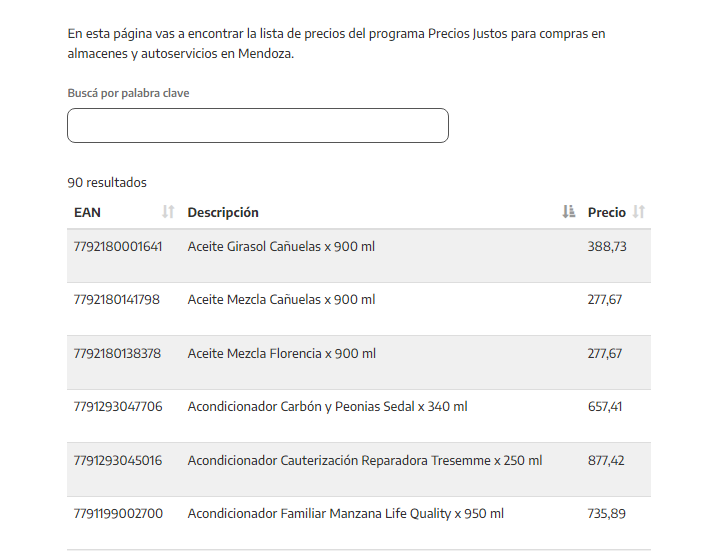Click the price 657,41
The image size is (701, 551).
(605, 406)
